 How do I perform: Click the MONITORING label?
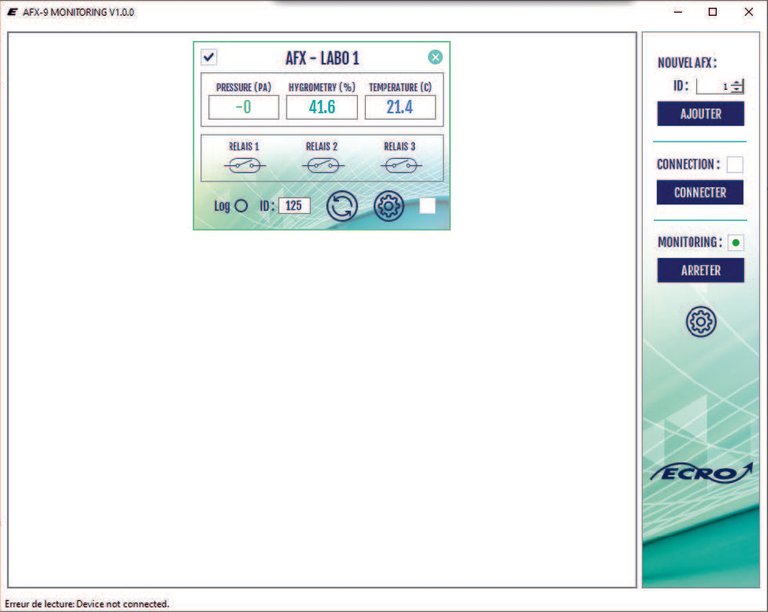tap(690, 242)
